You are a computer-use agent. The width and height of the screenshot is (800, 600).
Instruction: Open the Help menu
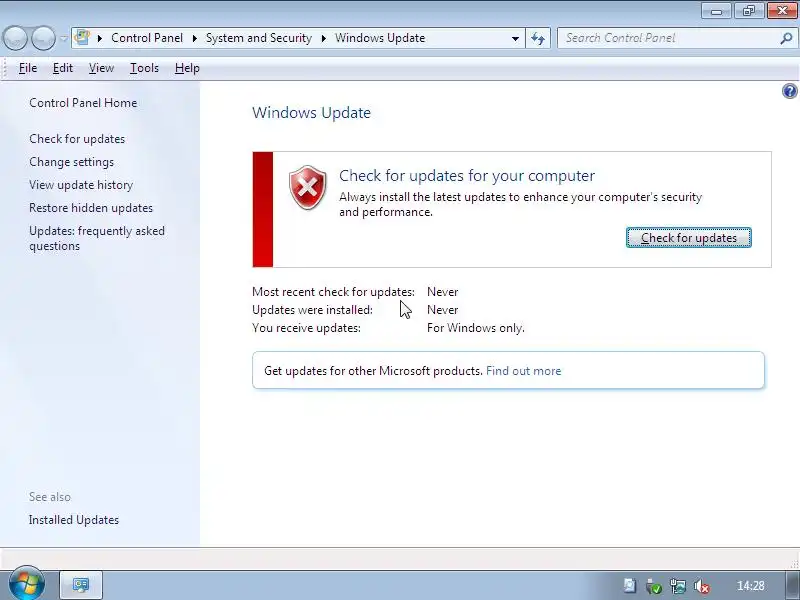(x=187, y=68)
